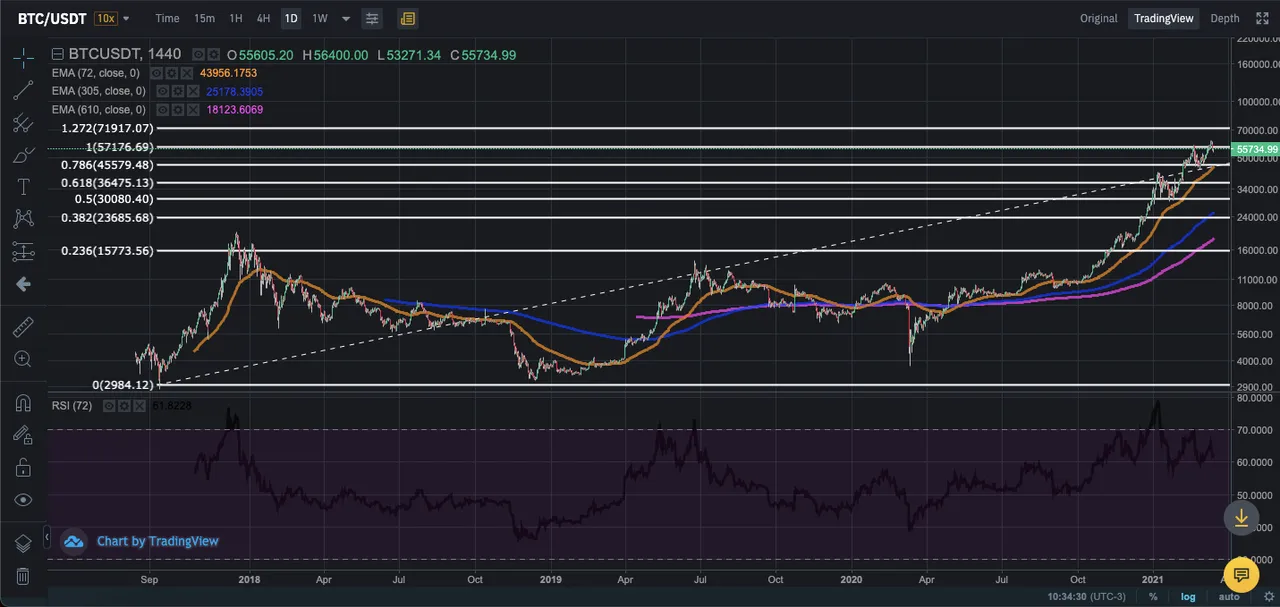This screenshot has height=607, width=1280.
Task: Hide the EMA 305 indicator
Action: coord(162,91)
